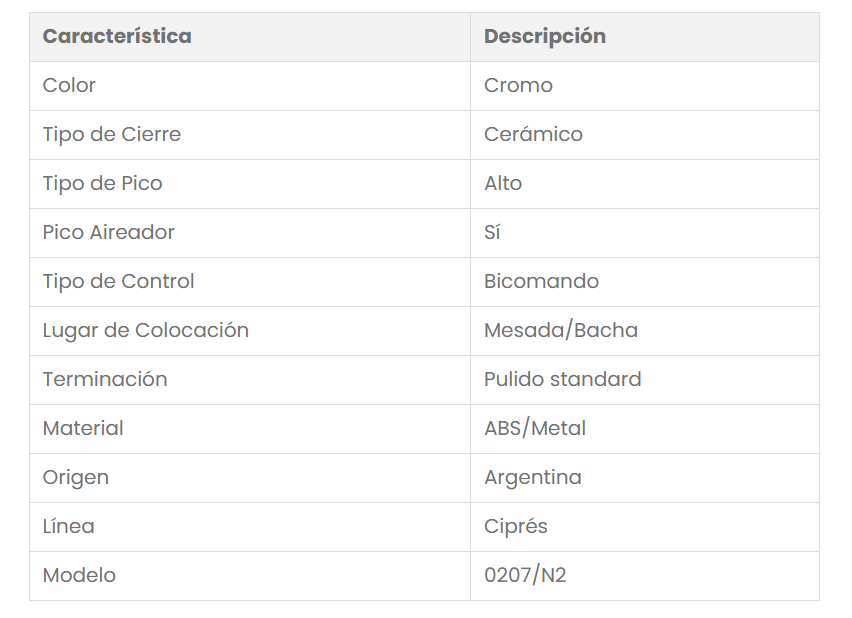Click the Sí value cell
Viewport: 852px width, 618px height.
click(492, 232)
